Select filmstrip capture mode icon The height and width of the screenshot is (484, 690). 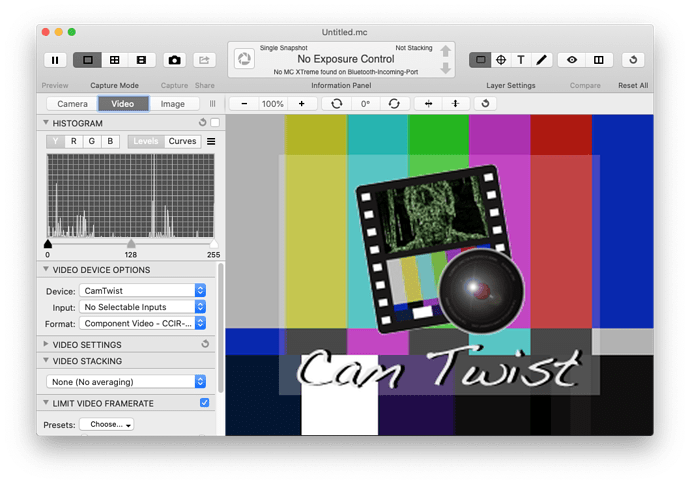141,60
